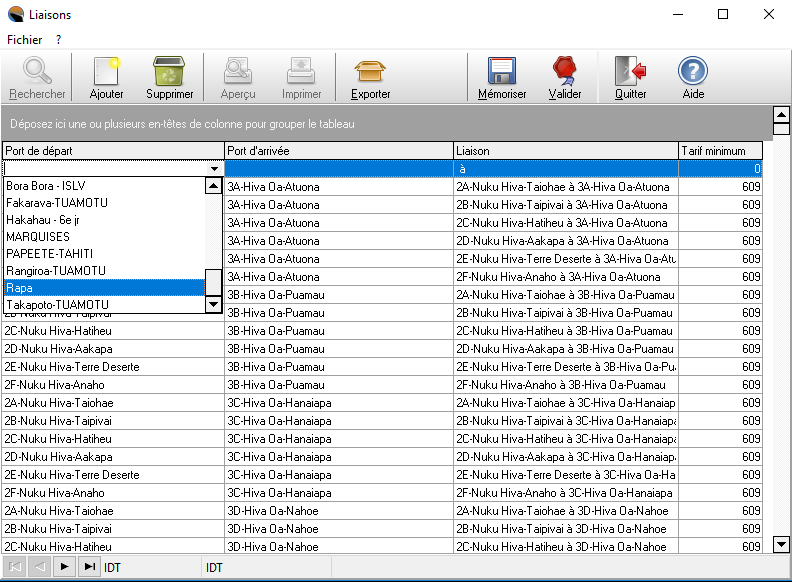The image size is (792, 582).
Task: Select the 2F-Nuku Hiva-Anaho à 3B-Hiva Oa-Puamau cell
Action: 565,385
